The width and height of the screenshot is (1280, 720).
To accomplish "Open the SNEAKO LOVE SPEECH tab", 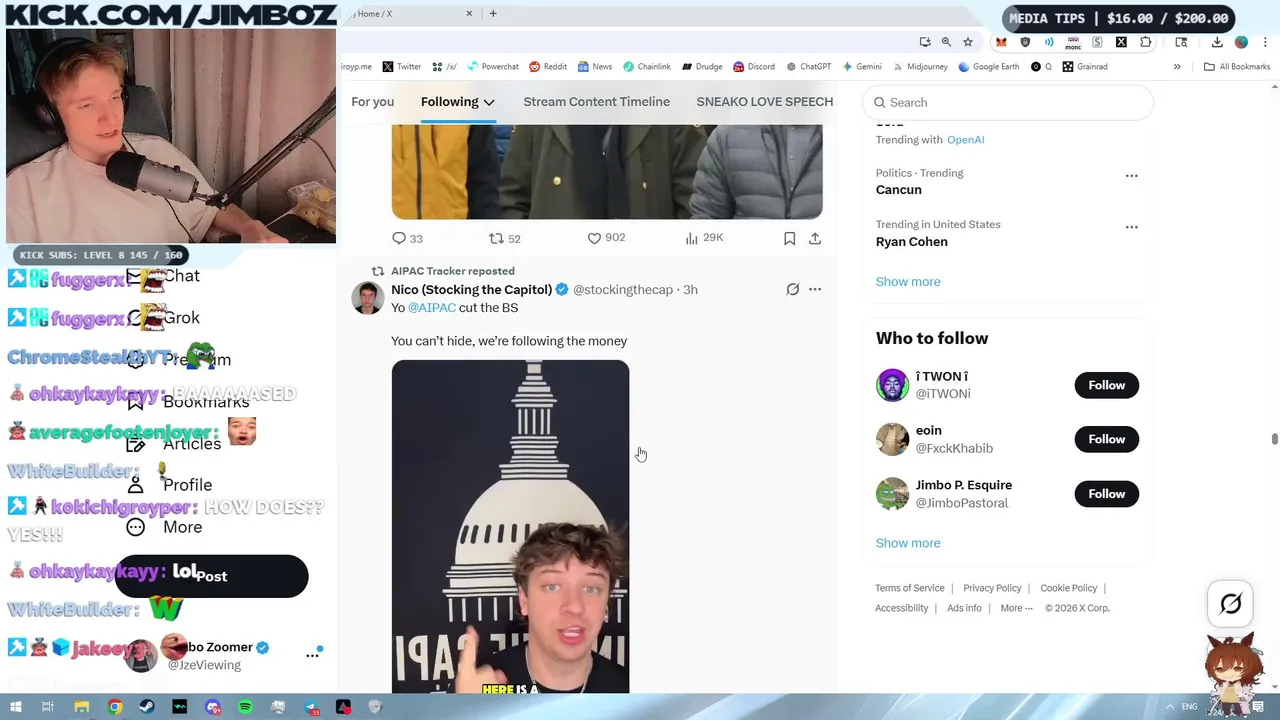I will pos(765,102).
